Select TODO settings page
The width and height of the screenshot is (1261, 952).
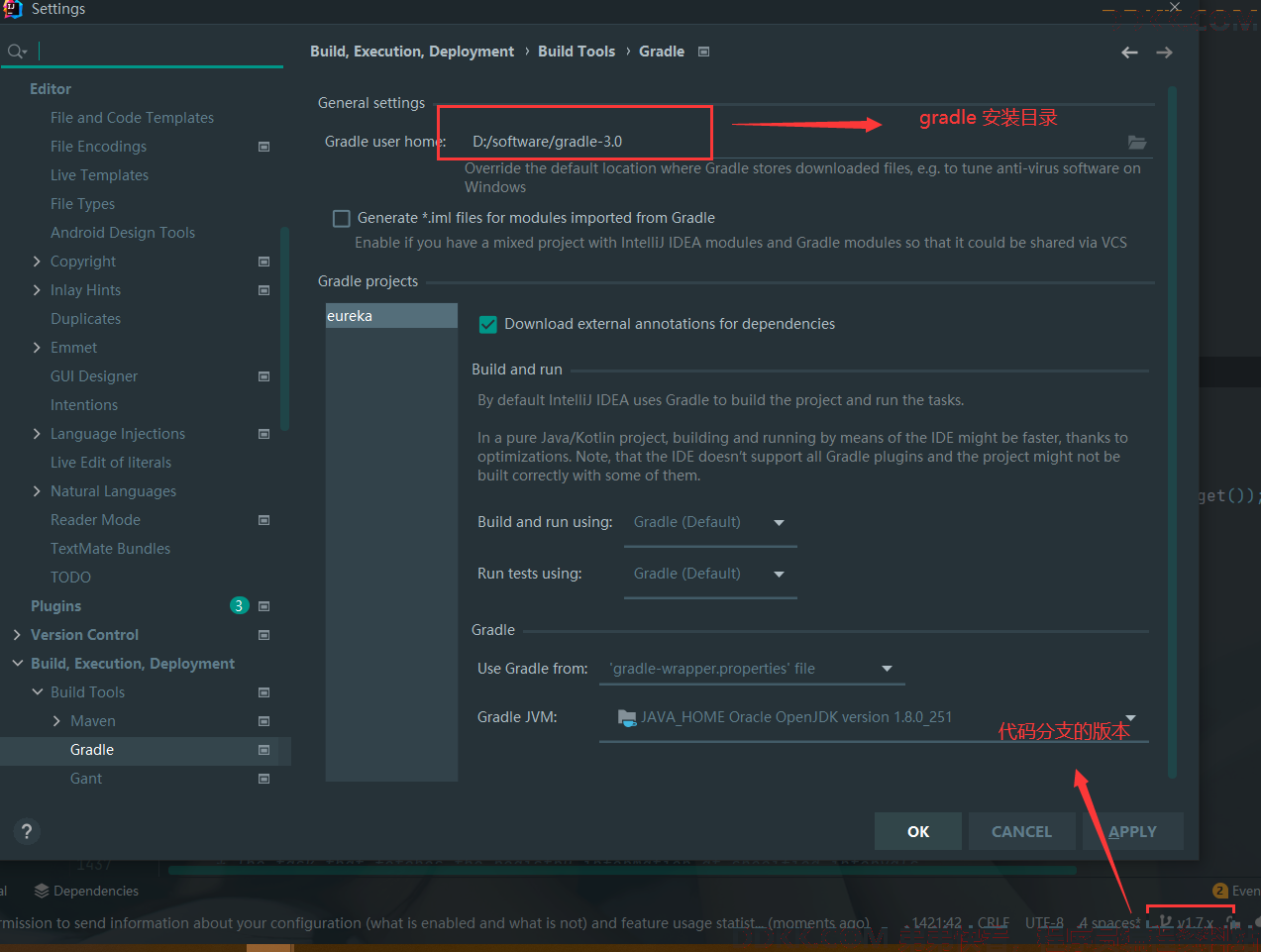tap(70, 578)
